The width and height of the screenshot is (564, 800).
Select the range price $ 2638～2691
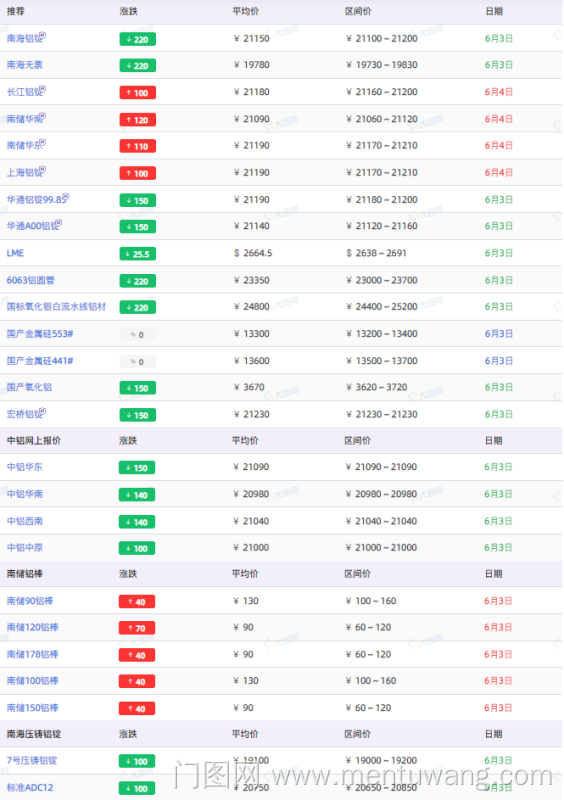tap(376, 253)
